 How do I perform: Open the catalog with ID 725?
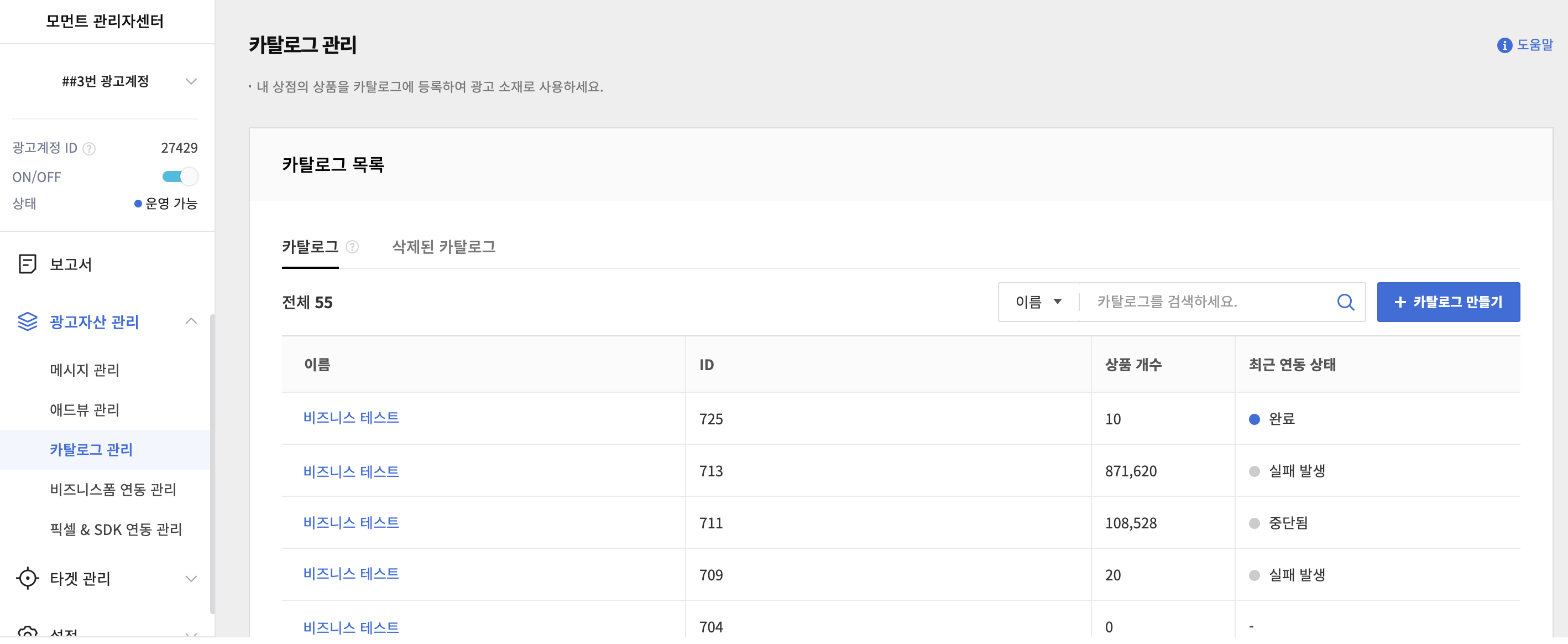pos(351,417)
